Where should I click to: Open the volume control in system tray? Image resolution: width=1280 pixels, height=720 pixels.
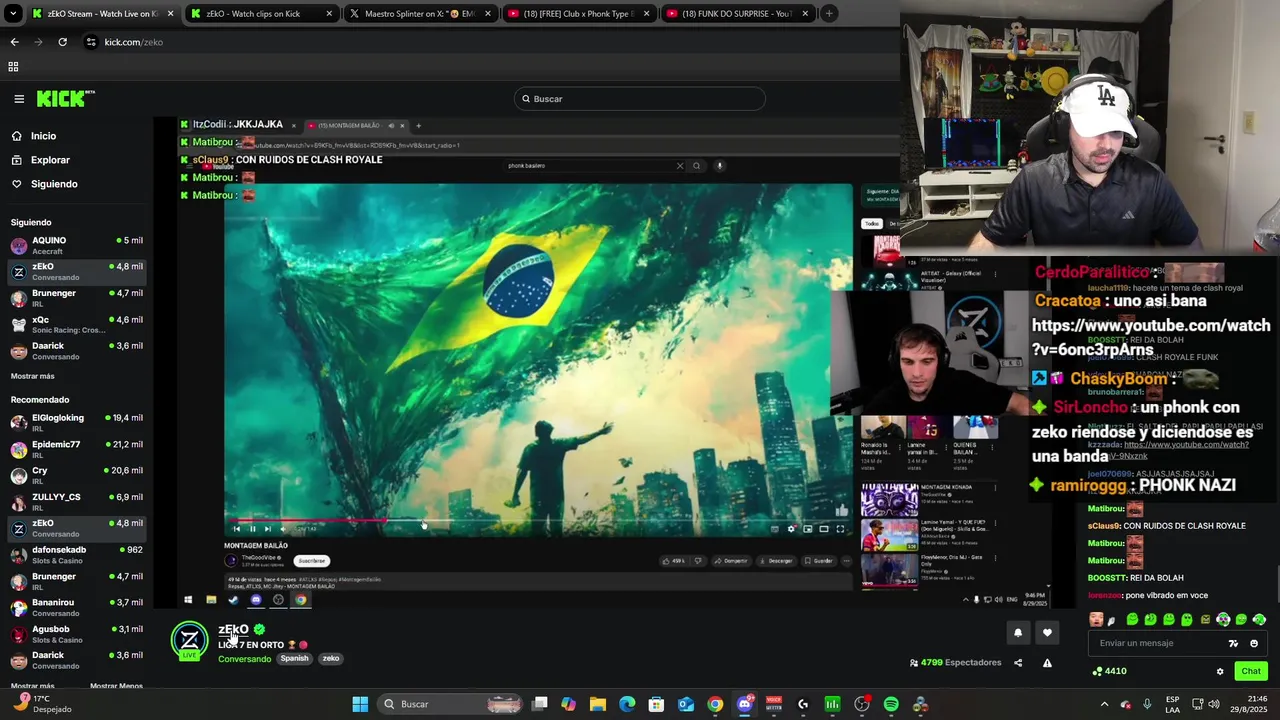point(1213,704)
